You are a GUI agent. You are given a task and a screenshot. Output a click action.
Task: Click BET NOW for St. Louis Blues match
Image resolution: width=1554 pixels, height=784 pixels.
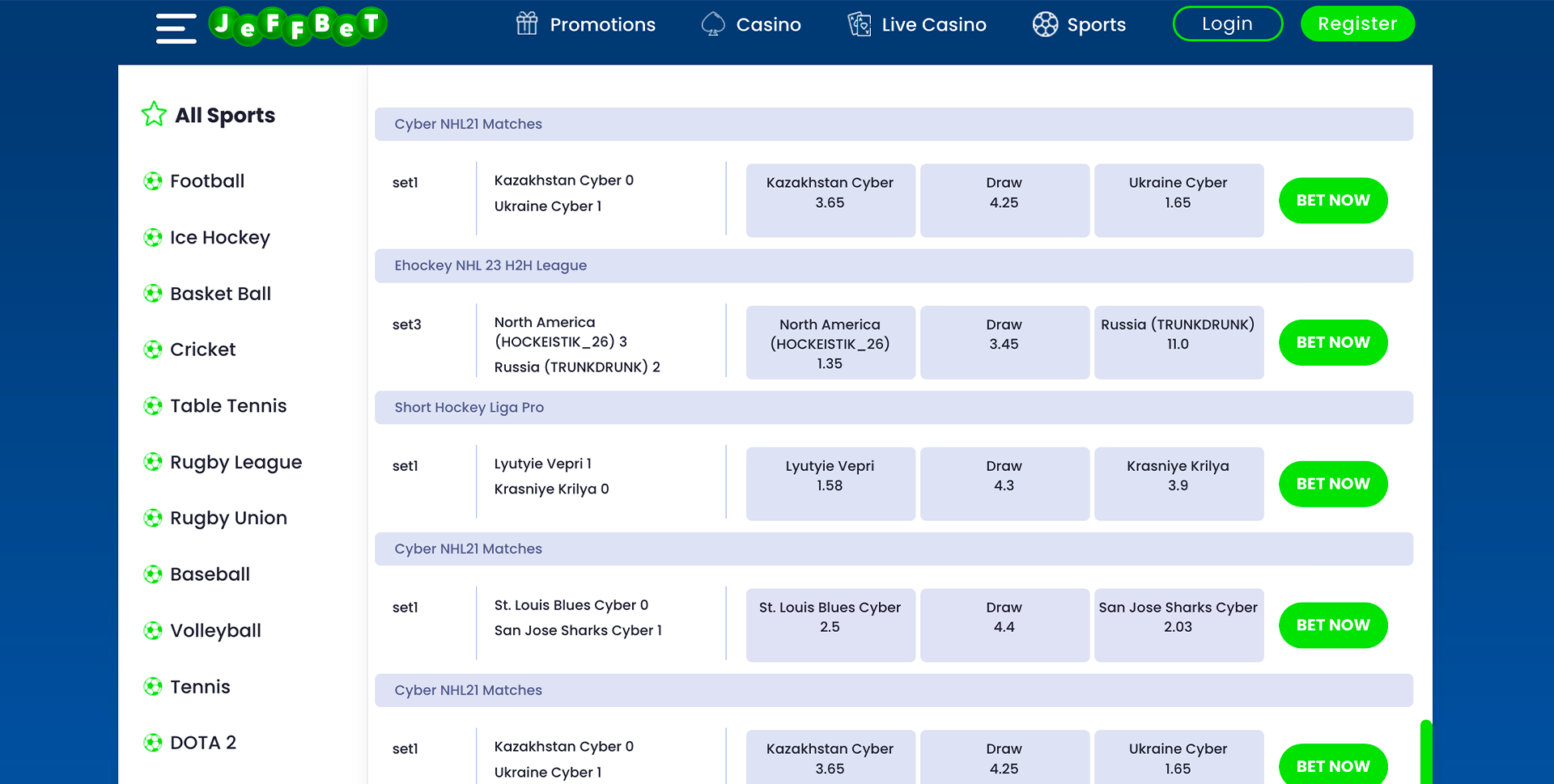click(x=1333, y=625)
